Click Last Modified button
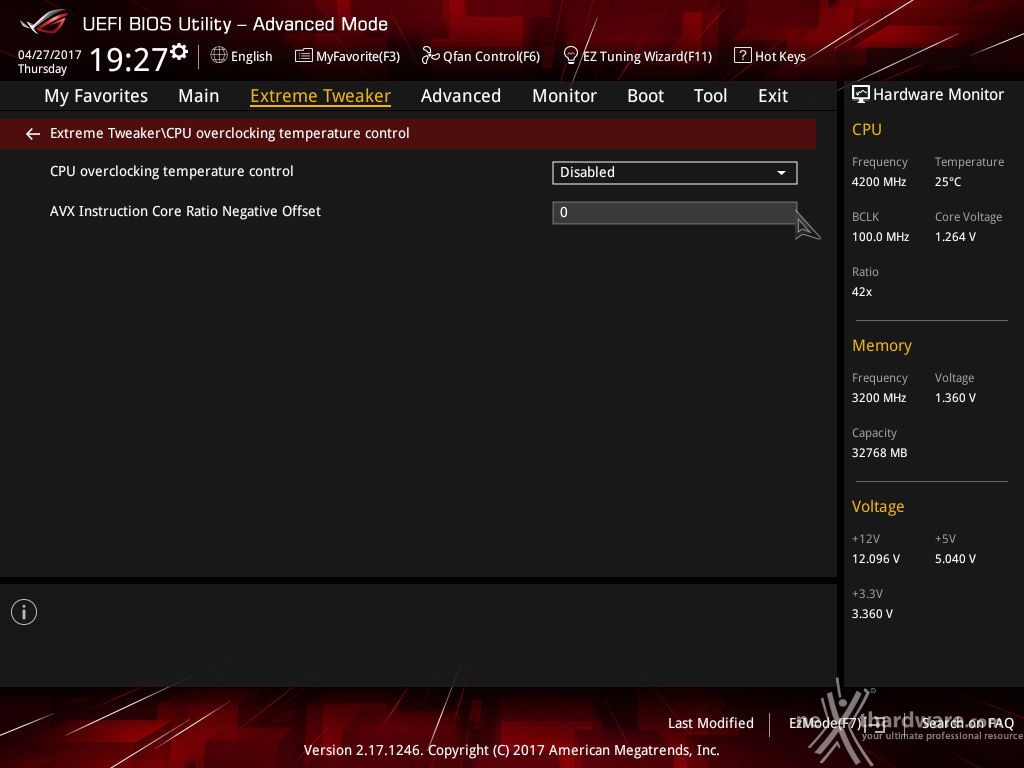 tap(711, 723)
